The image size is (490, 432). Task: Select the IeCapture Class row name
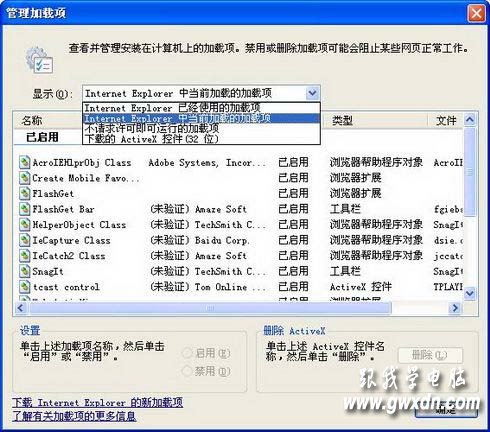click(71, 240)
